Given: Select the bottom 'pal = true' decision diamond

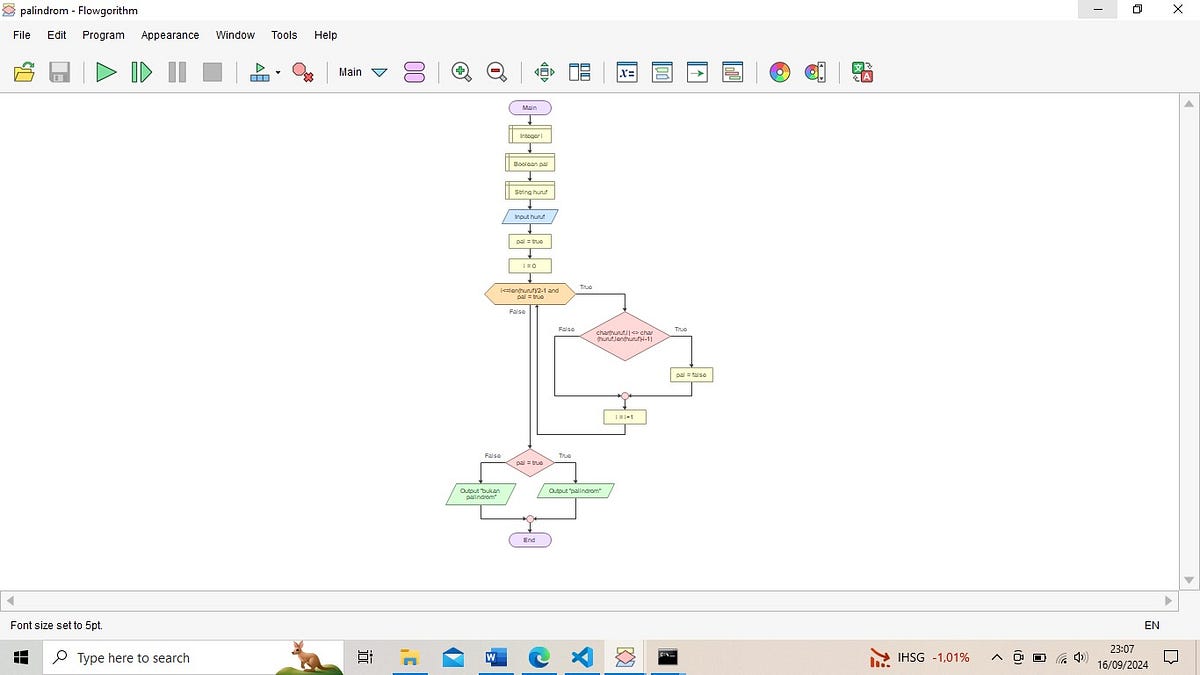Looking at the screenshot, I should pos(530,463).
